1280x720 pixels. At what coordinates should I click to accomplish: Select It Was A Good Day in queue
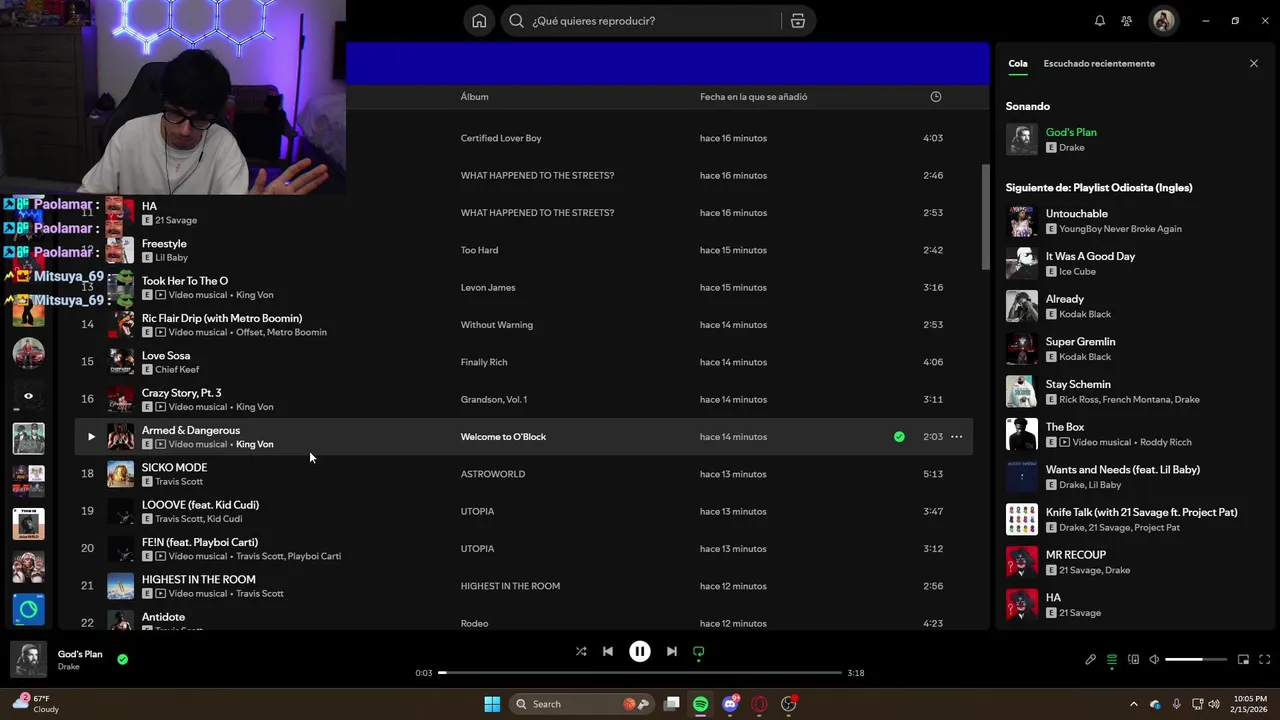click(x=1090, y=257)
